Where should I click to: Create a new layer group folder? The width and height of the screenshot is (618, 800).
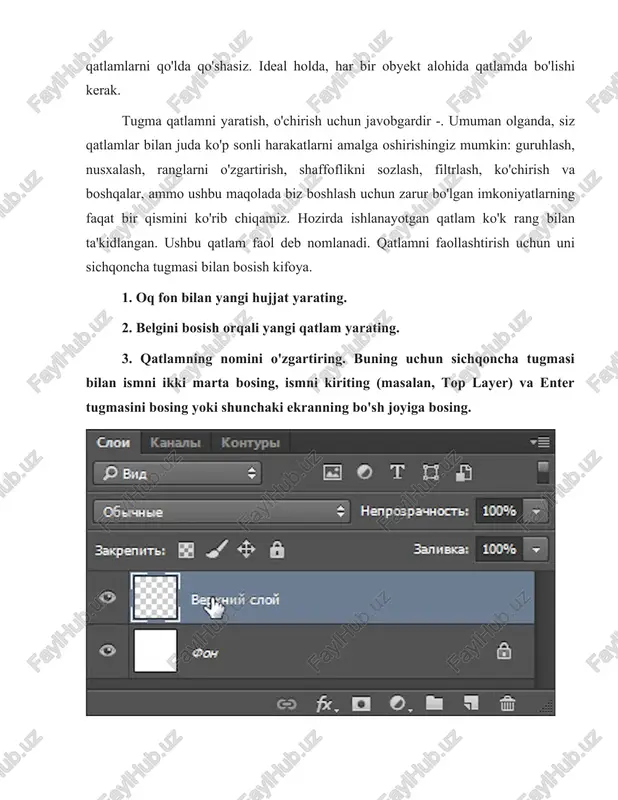(x=434, y=704)
